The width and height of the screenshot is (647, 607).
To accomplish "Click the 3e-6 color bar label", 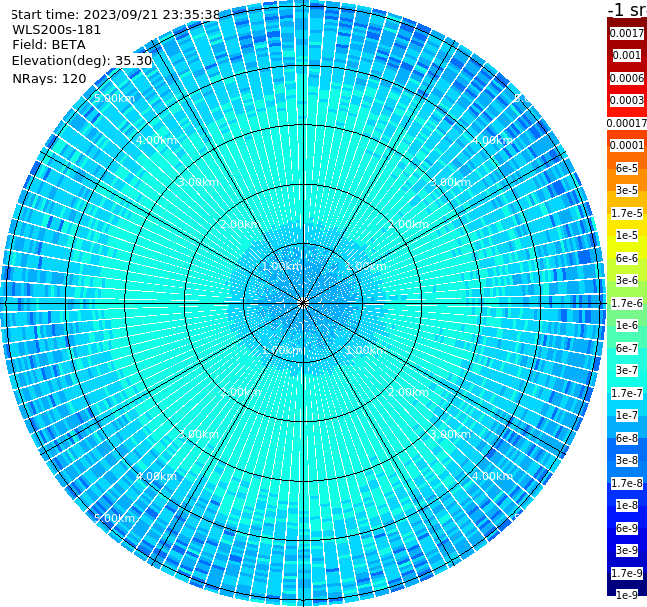I will point(627,280).
